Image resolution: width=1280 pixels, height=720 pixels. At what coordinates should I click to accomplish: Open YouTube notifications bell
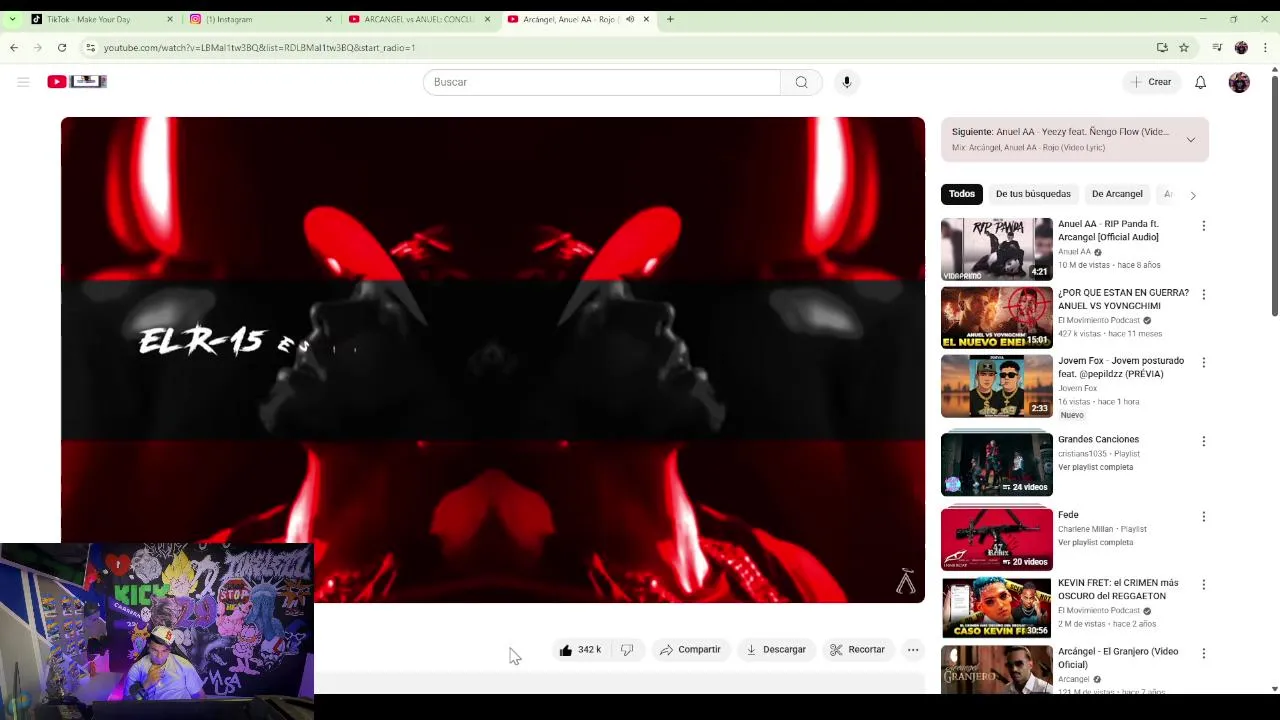(x=1200, y=82)
